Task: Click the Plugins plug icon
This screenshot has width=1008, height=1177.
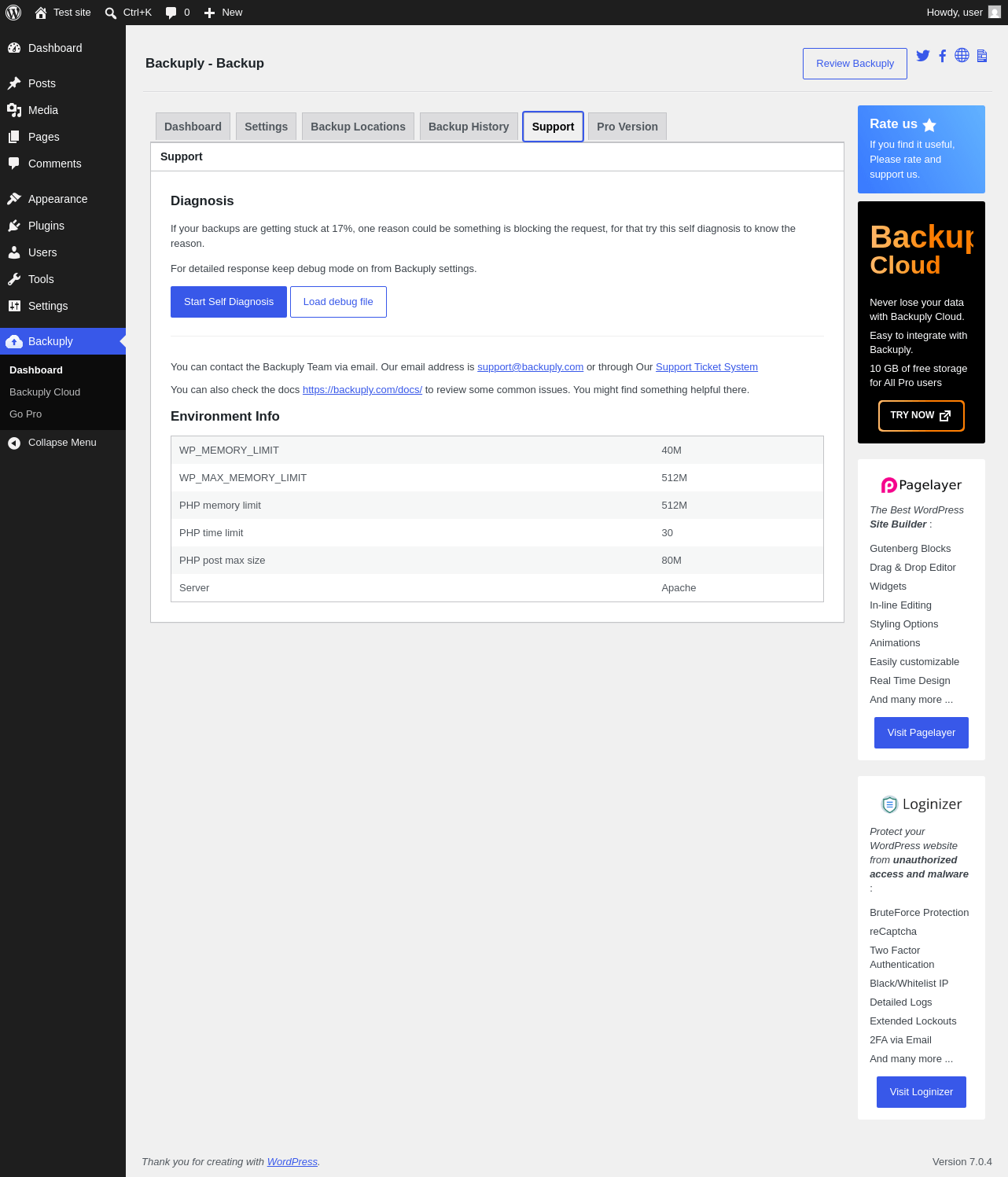Action: point(14,226)
